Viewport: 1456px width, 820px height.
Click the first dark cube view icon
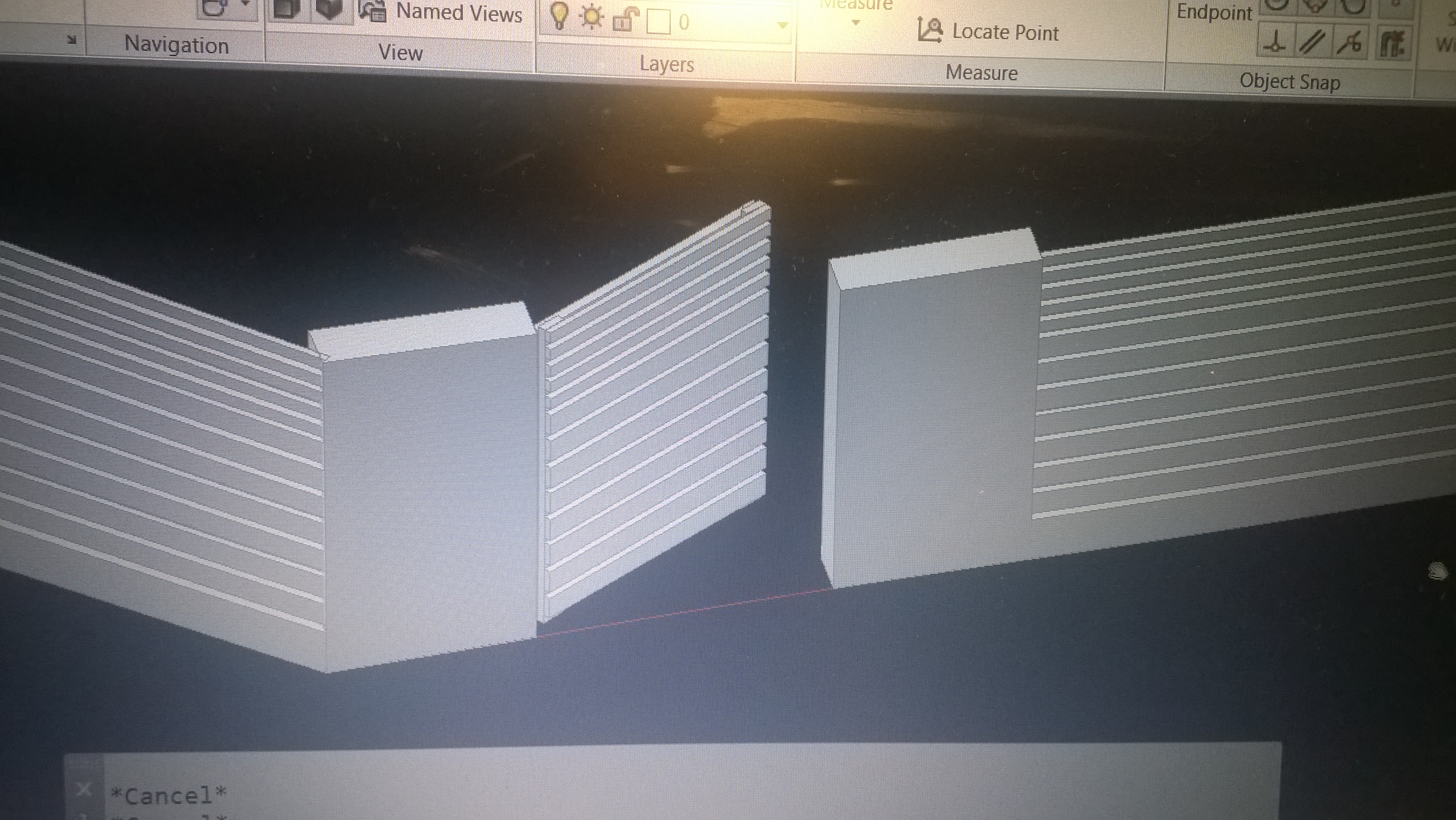click(286, 8)
